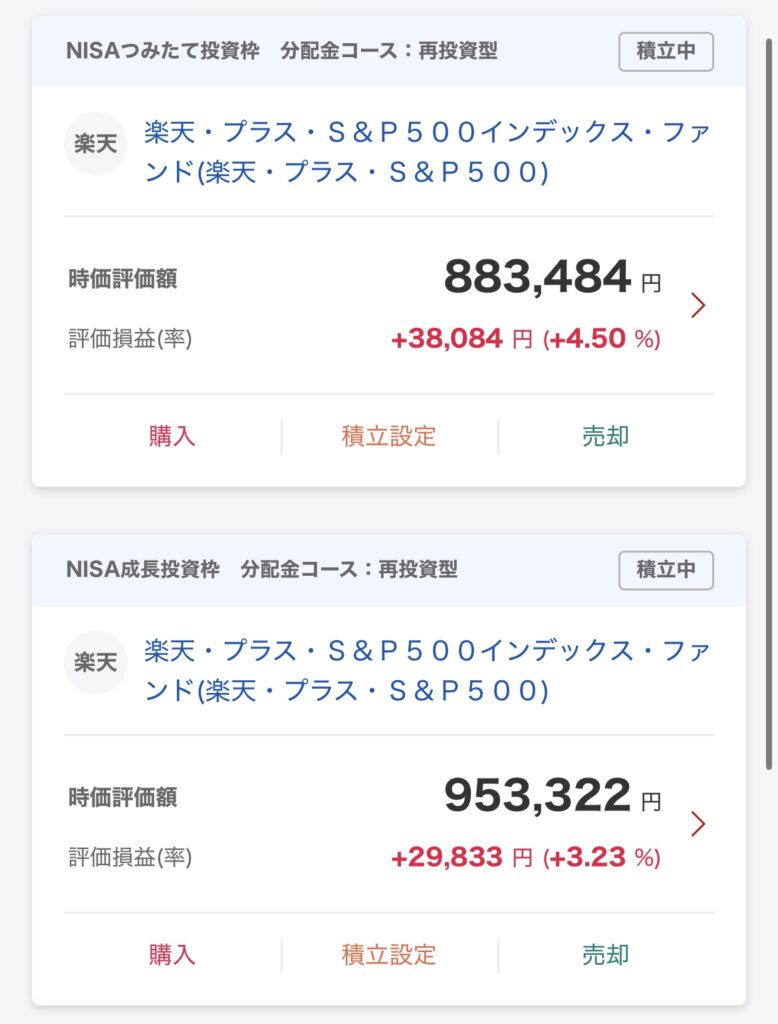Open the fund name link in the NISA成長投資枠 card
This screenshot has width=778, height=1024.
pos(427,671)
